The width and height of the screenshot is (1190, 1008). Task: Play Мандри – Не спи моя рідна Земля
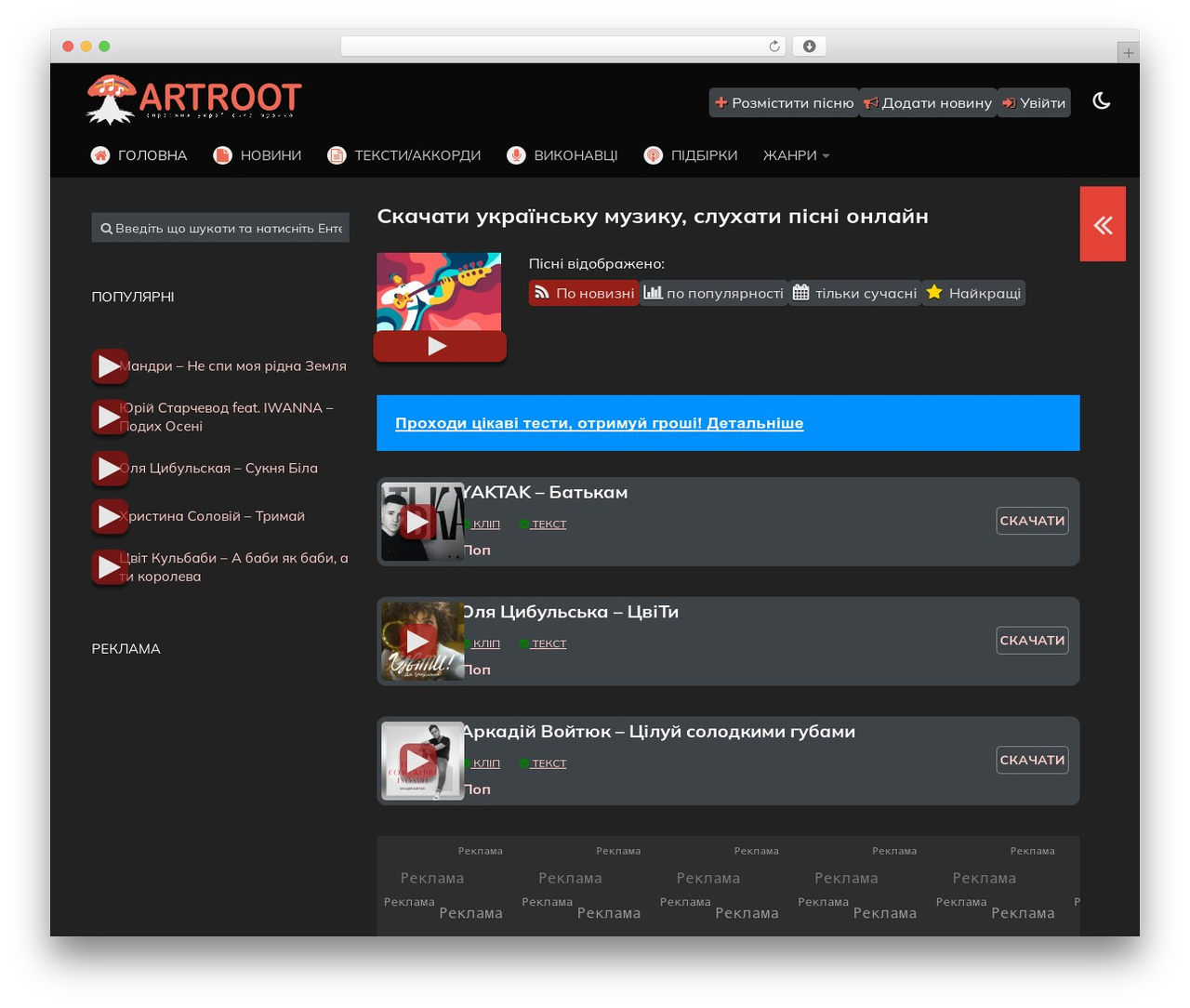[110, 366]
